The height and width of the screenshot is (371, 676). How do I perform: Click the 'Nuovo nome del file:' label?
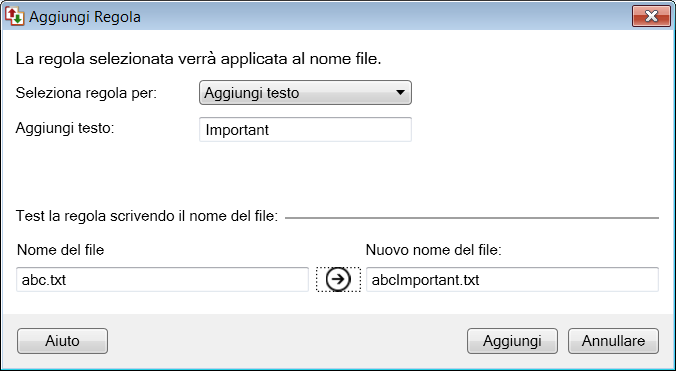pyautogui.click(x=434, y=249)
